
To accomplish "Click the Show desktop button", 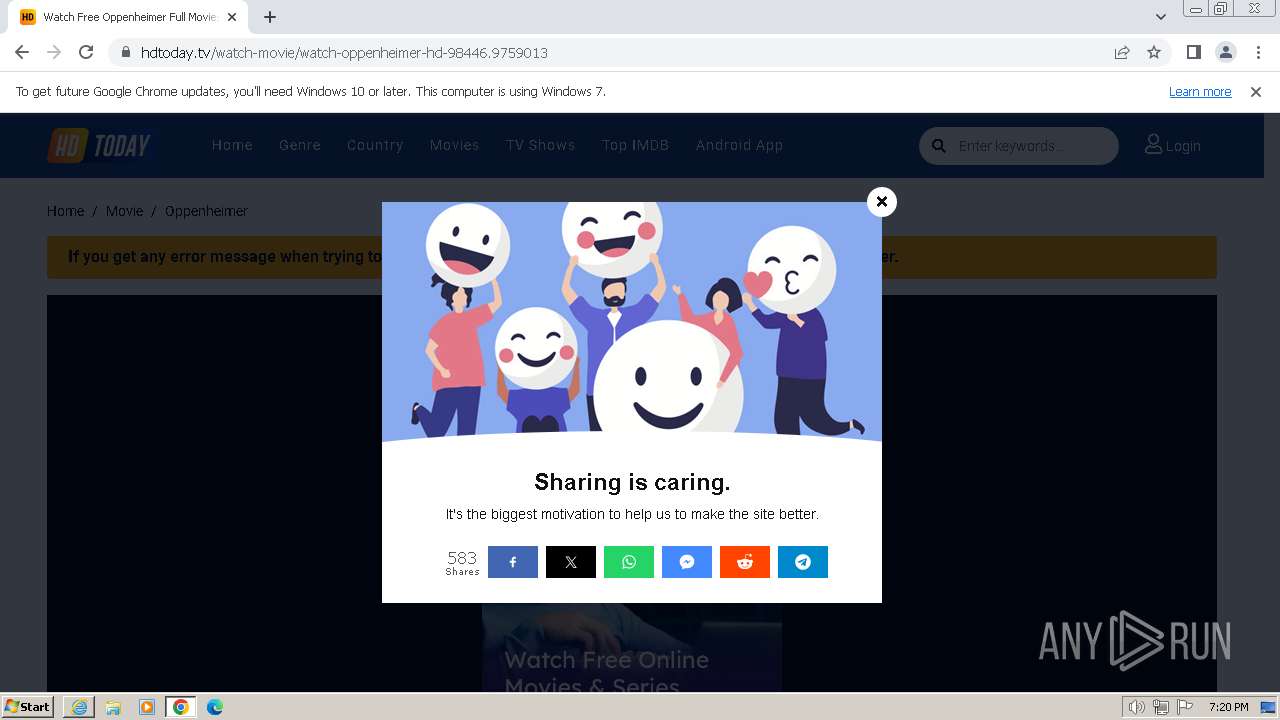I will (x=1269, y=707).
